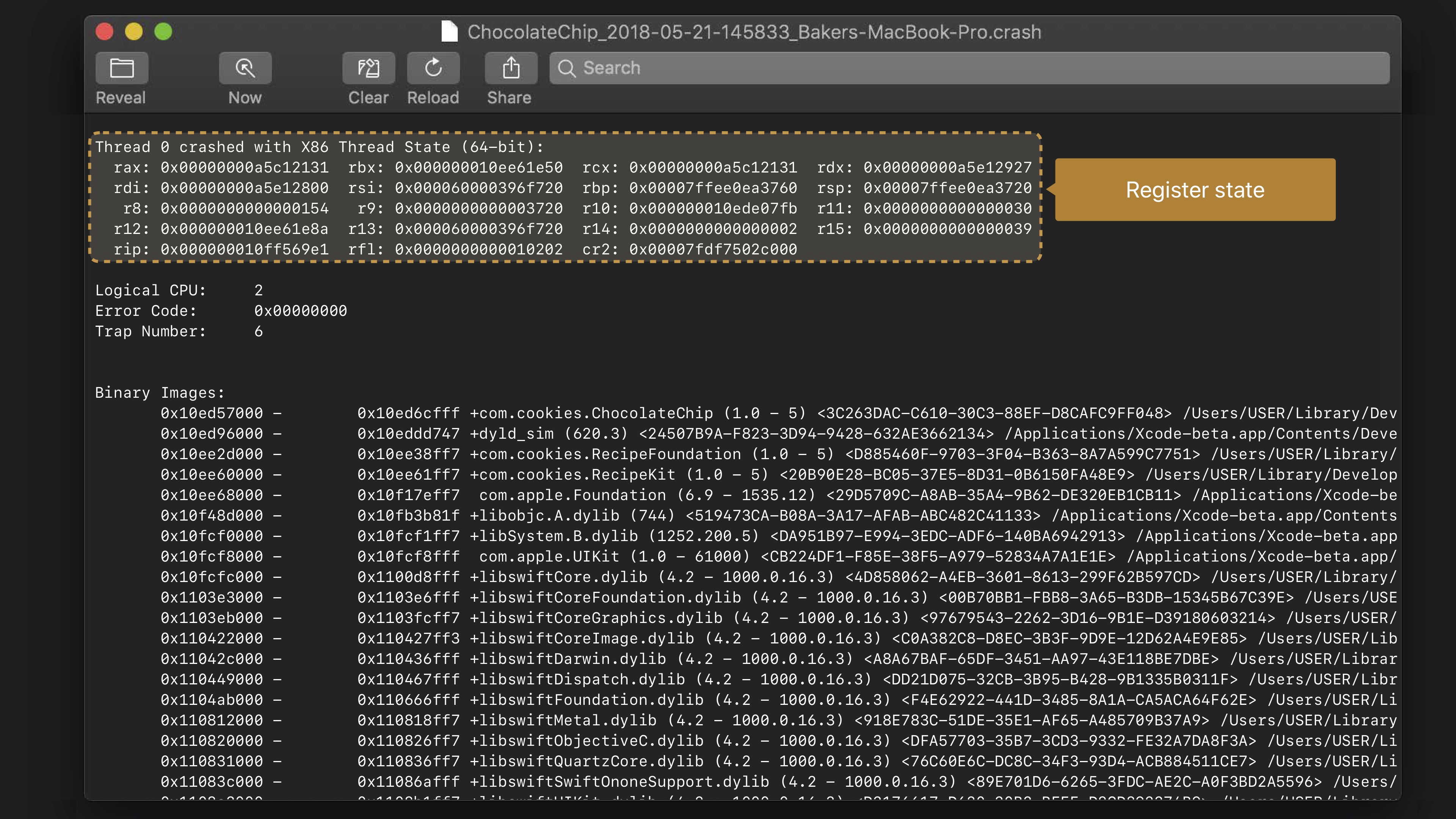Close the crash report window

[105, 31]
